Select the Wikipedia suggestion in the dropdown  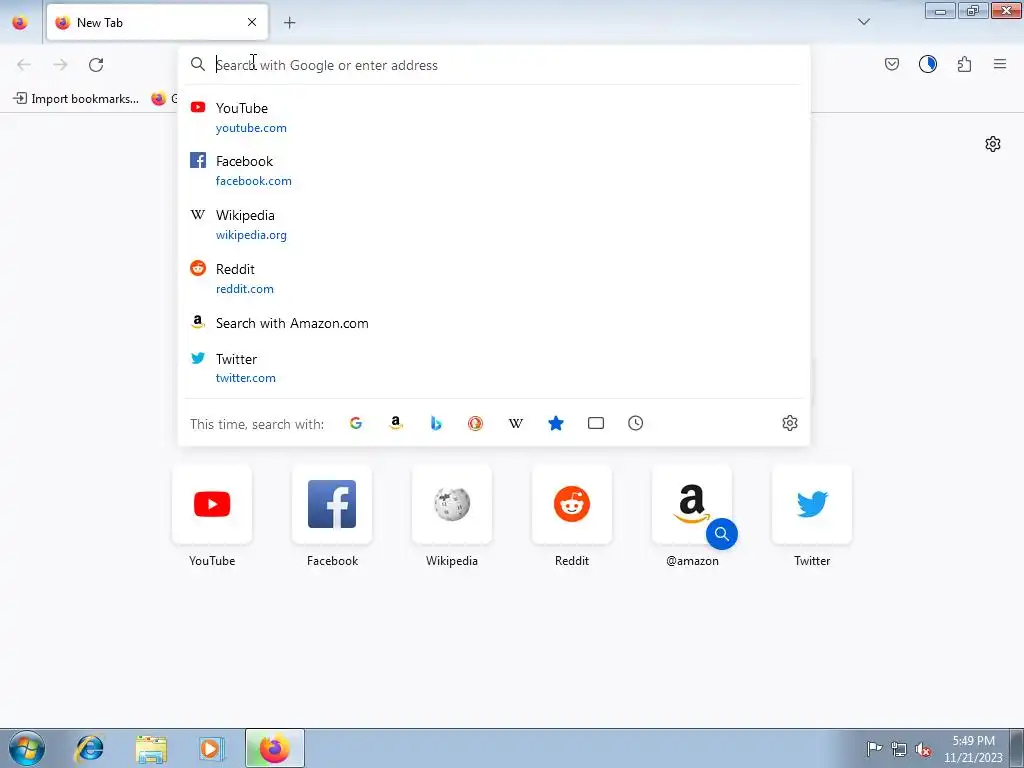tap(494, 225)
